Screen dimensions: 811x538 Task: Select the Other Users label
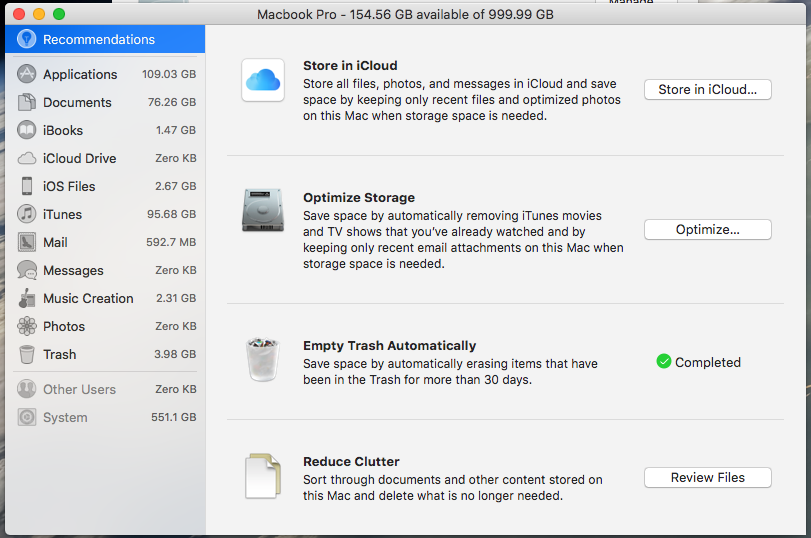pyautogui.click(x=79, y=390)
